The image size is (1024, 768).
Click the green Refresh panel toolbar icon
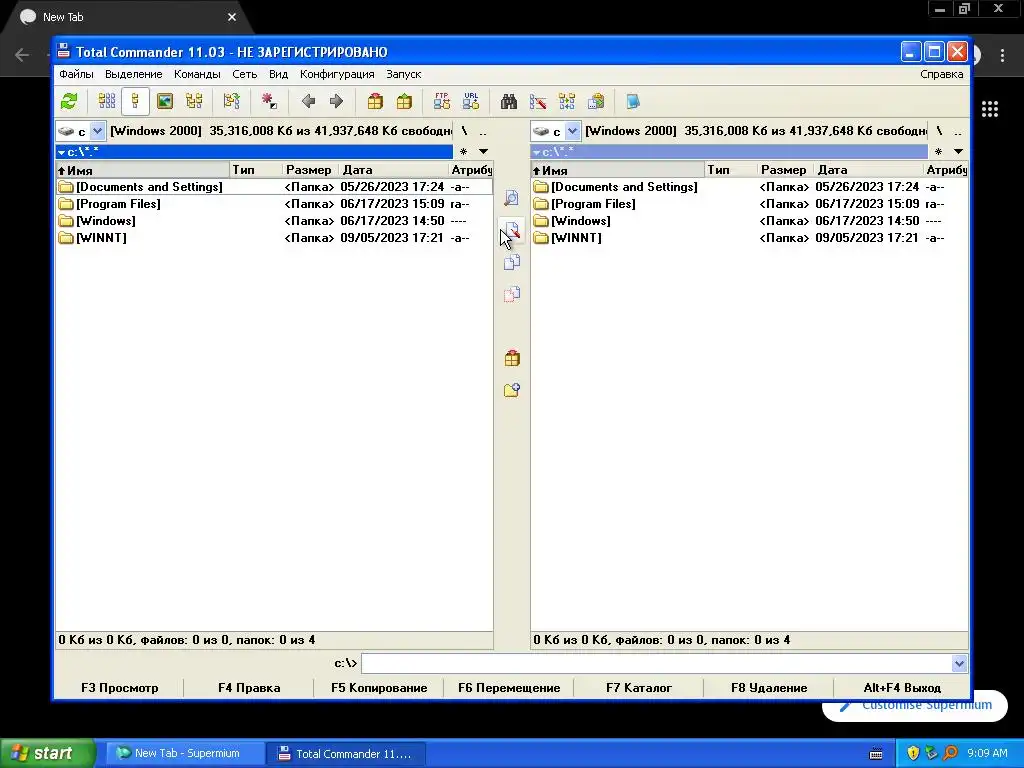[69, 101]
